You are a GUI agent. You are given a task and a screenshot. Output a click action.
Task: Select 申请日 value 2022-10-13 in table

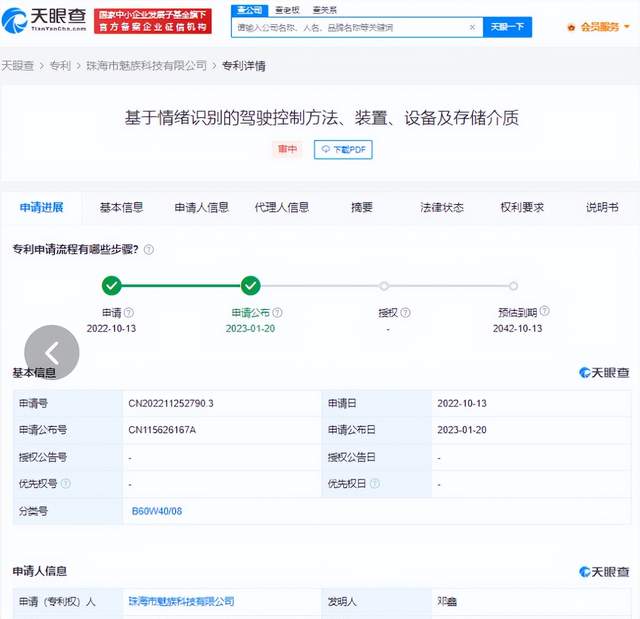462,404
